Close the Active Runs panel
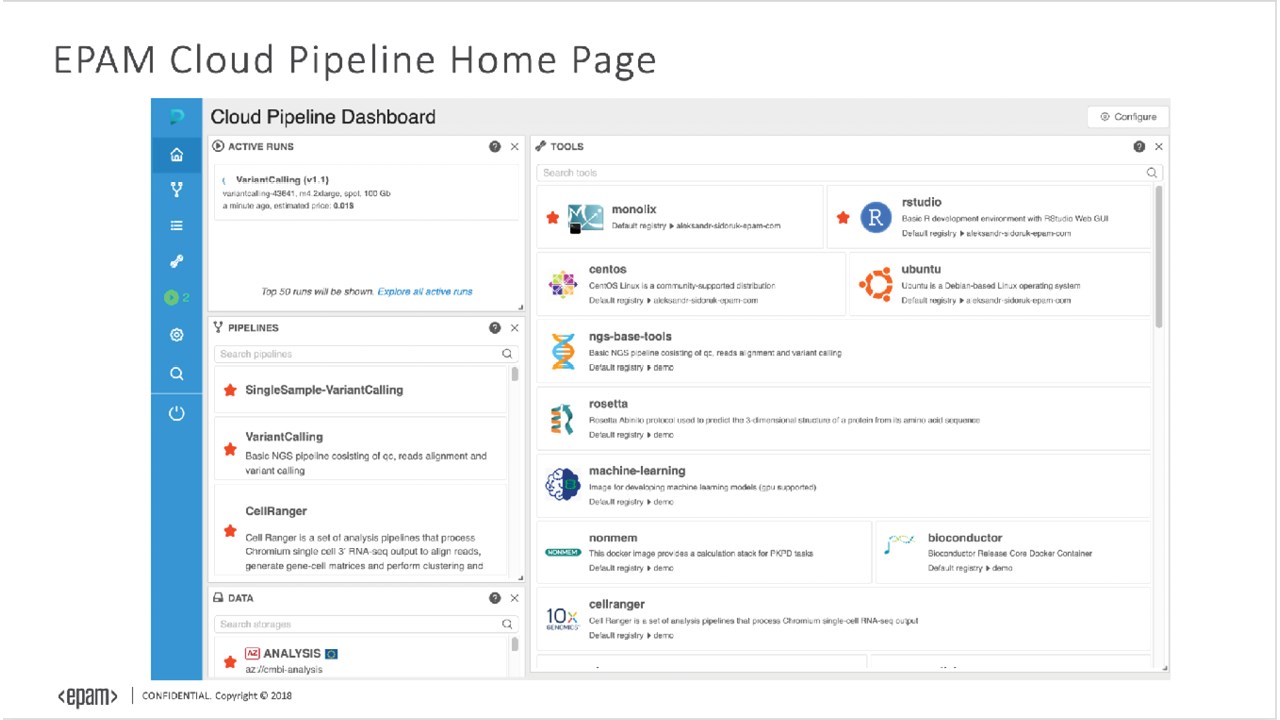The image size is (1280, 720). point(515,147)
